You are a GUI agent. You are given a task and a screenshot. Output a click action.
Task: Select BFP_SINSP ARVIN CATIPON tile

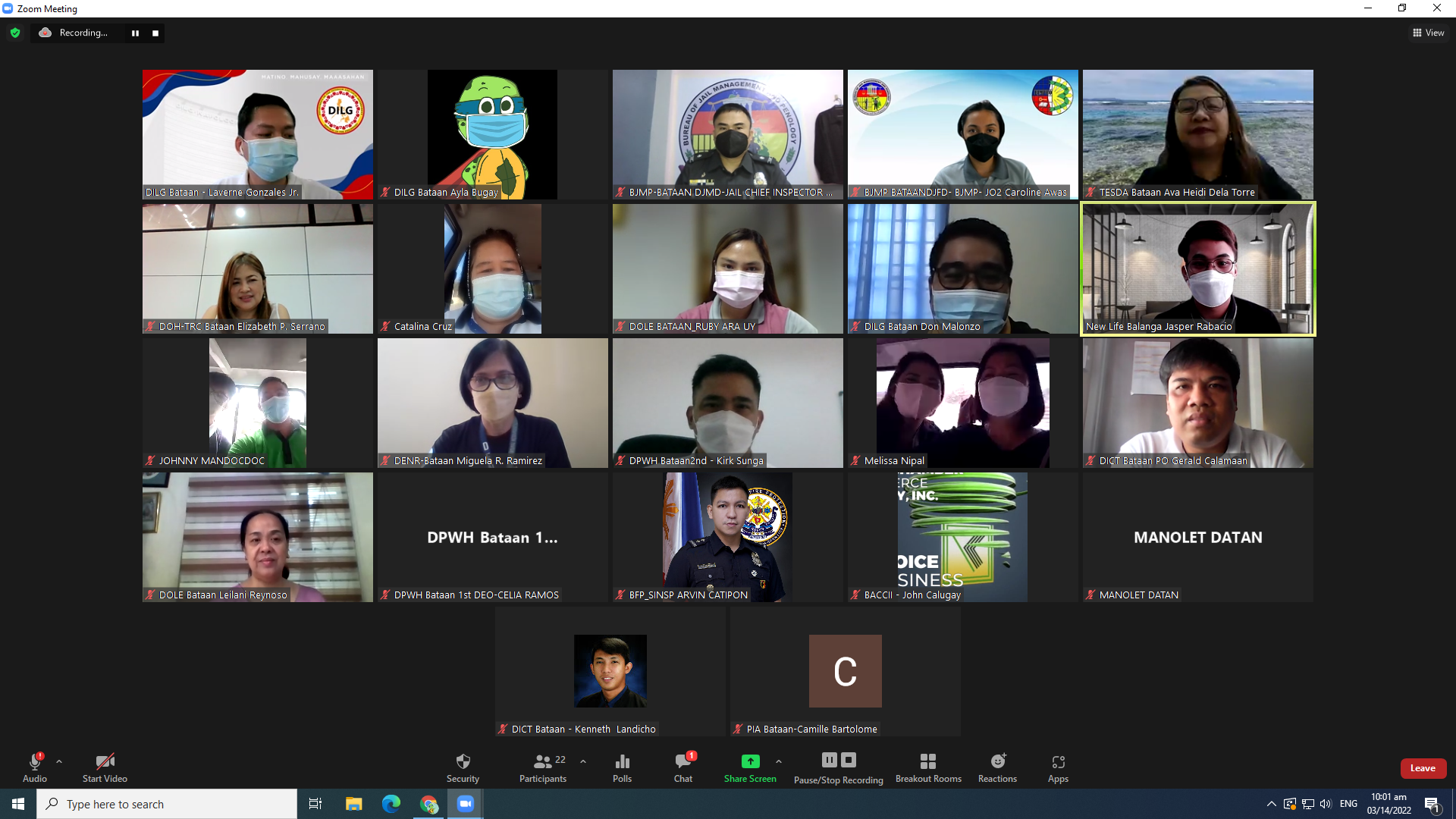pos(728,538)
